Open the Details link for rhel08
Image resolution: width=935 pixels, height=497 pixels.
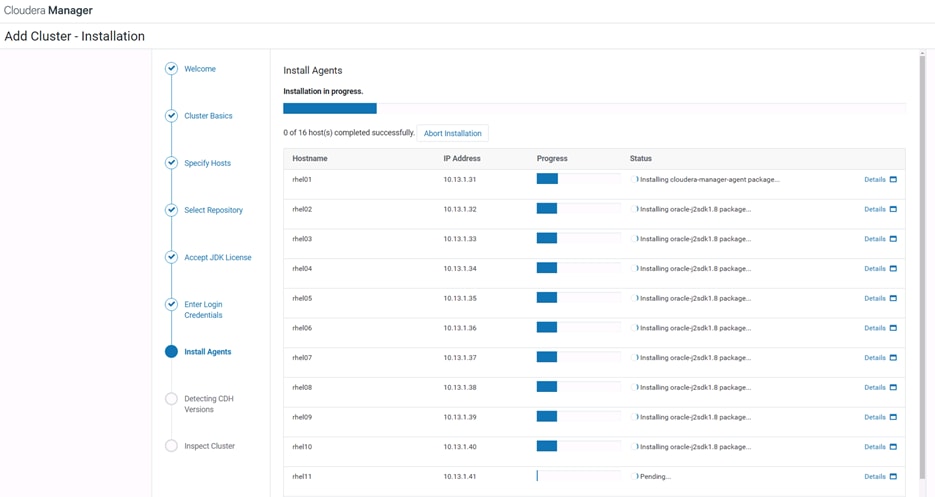[x=875, y=387]
